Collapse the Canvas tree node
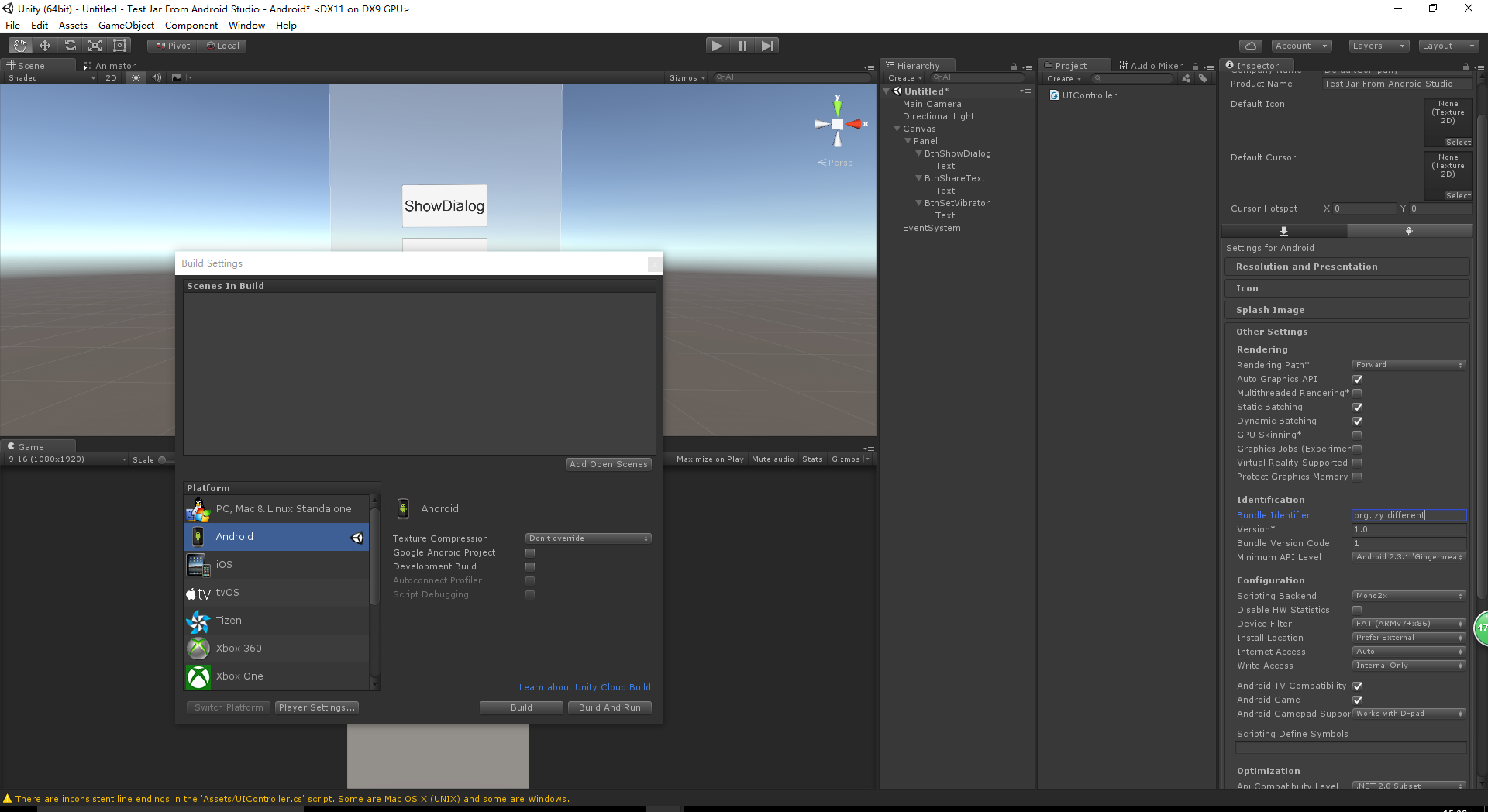Viewport: 1488px width, 812px height. 897,129
